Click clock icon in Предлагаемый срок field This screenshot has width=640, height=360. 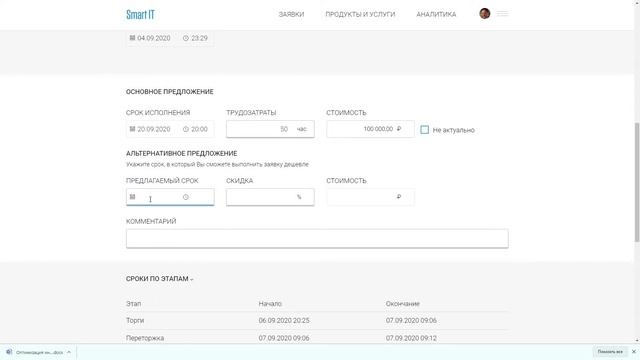pos(186,197)
